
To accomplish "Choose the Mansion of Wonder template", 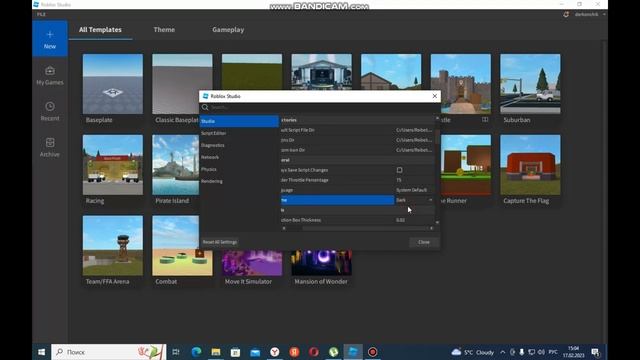I will point(321,268).
